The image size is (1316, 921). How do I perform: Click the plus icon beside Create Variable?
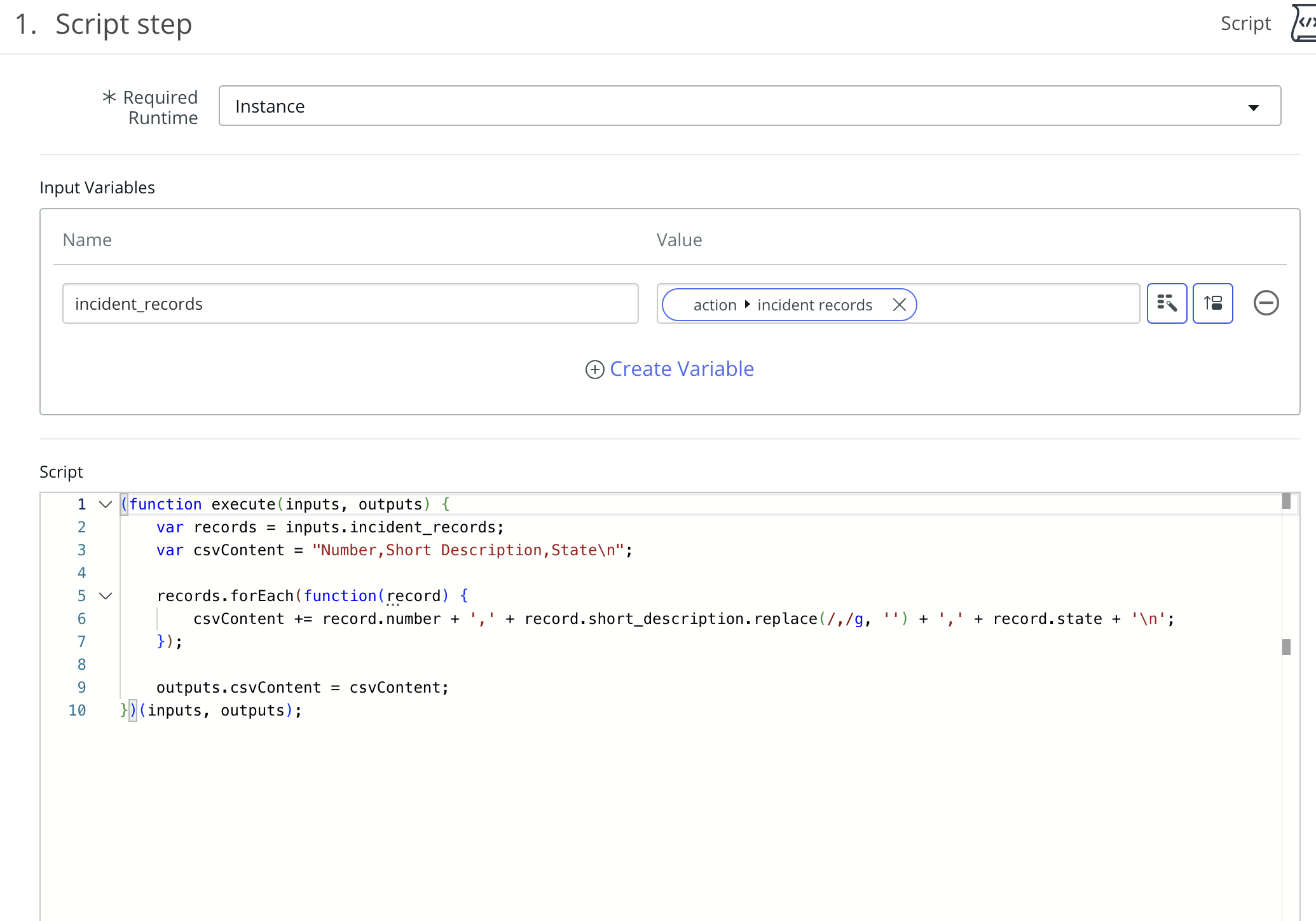[x=594, y=370]
